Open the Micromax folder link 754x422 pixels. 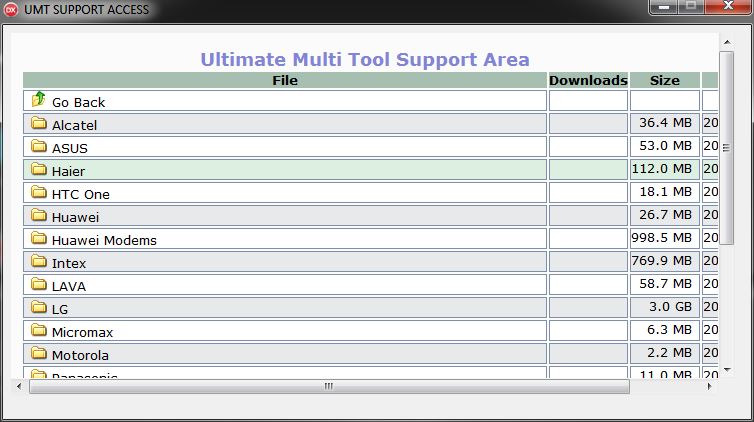point(82,333)
